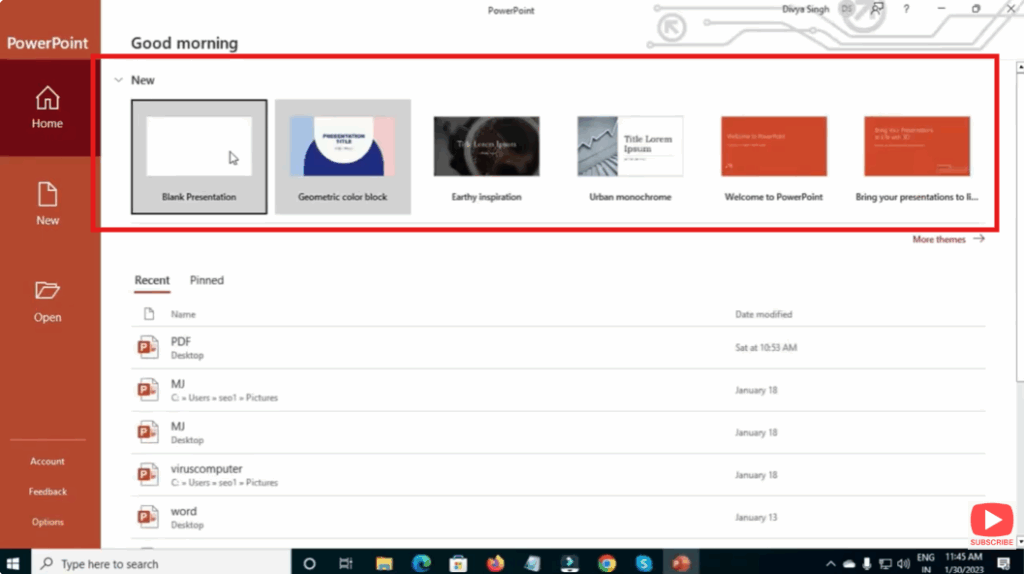The width and height of the screenshot is (1024, 574).
Task: Open Welcome to PowerPoint template
Action: [x=774, y=157]
